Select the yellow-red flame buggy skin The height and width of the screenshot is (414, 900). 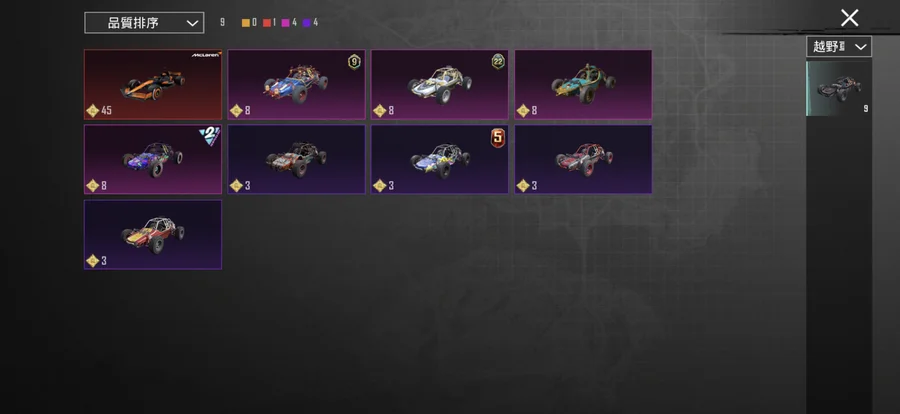153,234
